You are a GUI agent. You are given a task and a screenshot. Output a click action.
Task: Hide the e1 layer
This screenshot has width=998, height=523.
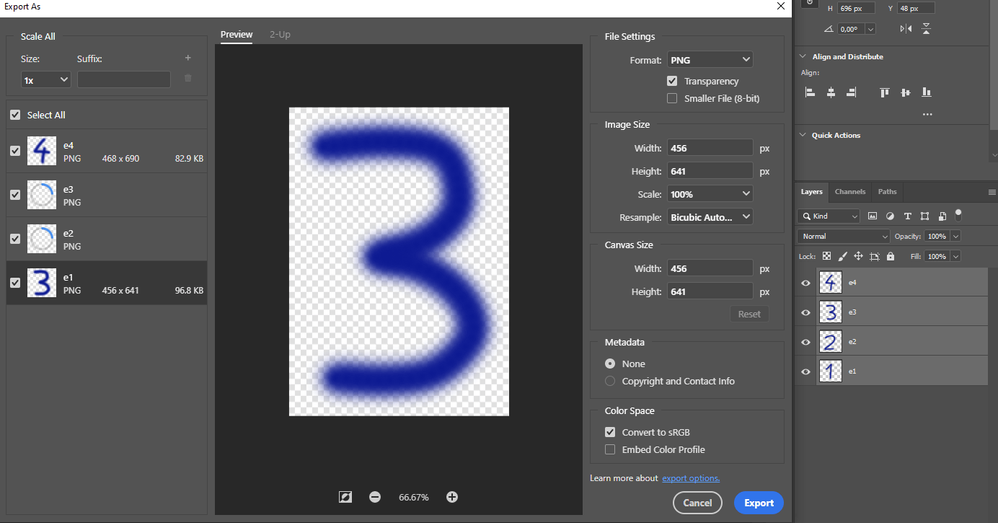click(806, 372)
